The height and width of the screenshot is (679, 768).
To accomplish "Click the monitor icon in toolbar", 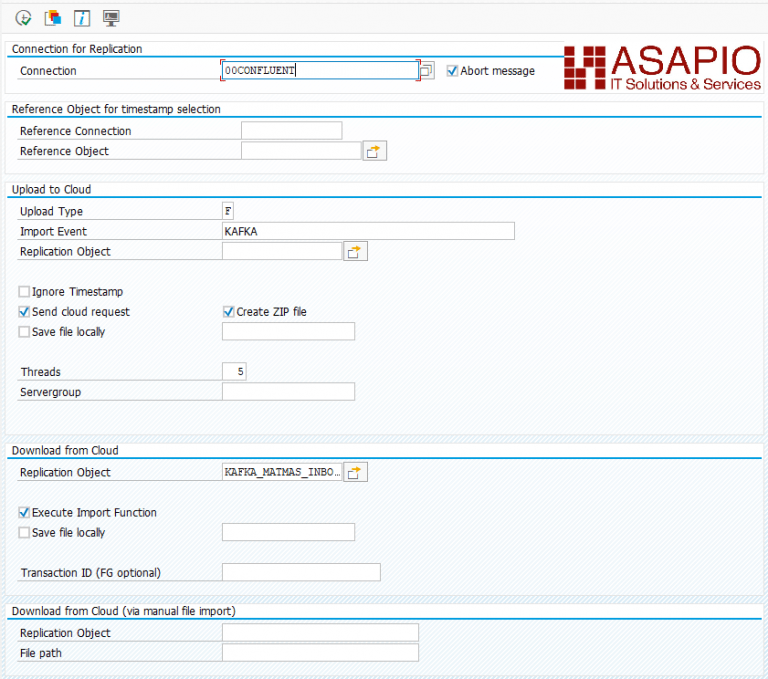I will click(x=111, y=18).
